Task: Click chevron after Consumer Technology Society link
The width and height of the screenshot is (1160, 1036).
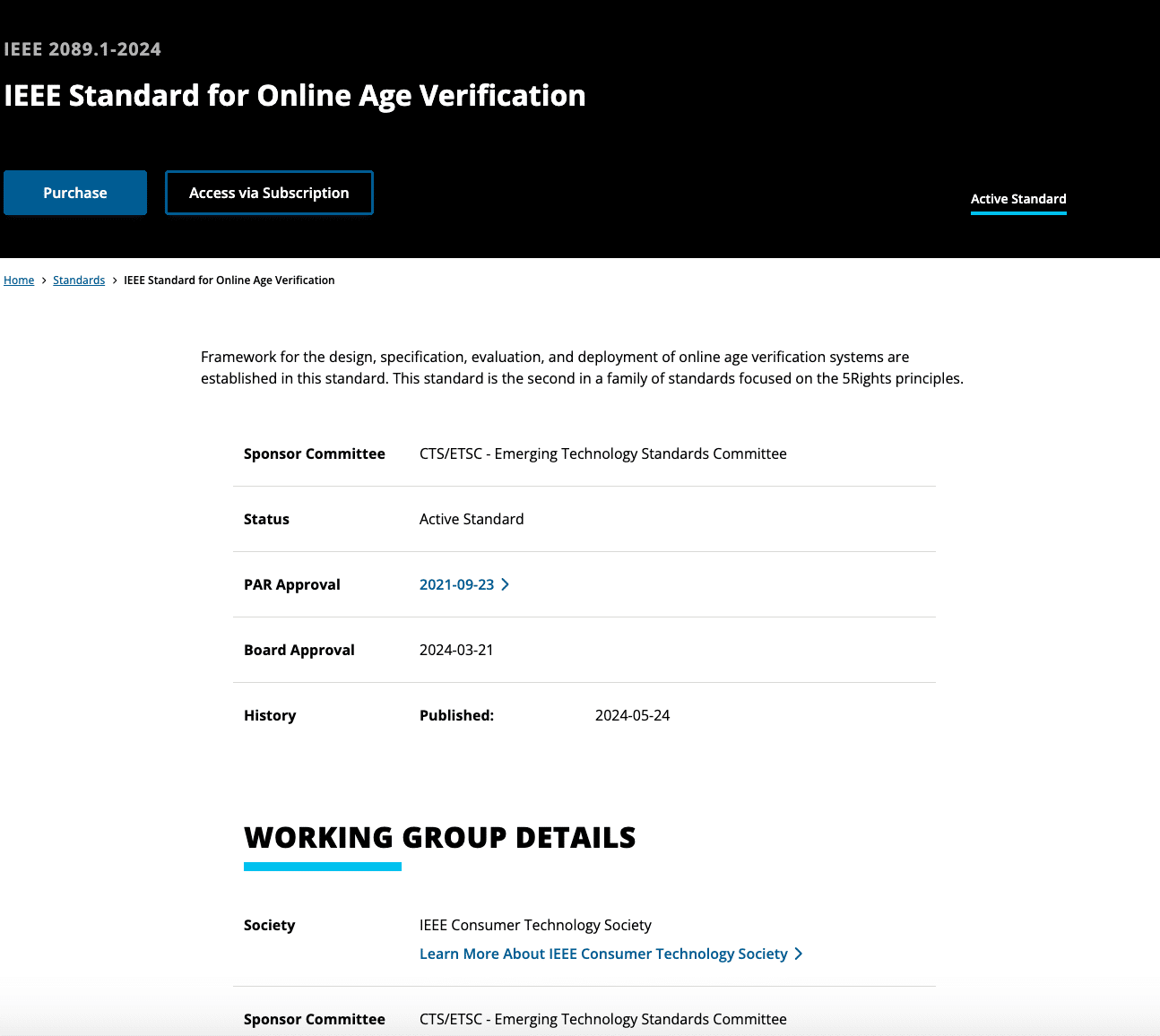Action: (x=798, y=954)
